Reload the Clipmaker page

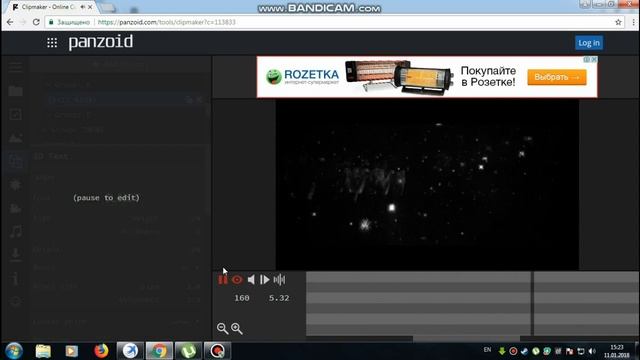click(36, 22)
